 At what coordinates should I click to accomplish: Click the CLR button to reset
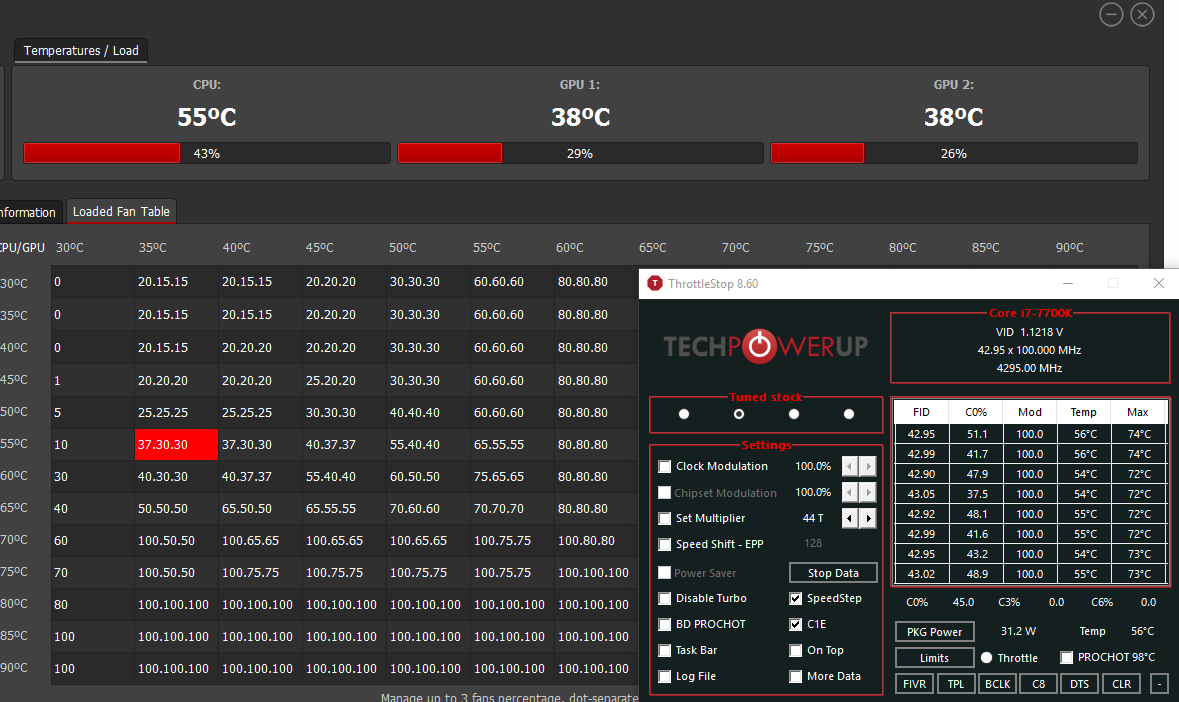click(1122, 684)
